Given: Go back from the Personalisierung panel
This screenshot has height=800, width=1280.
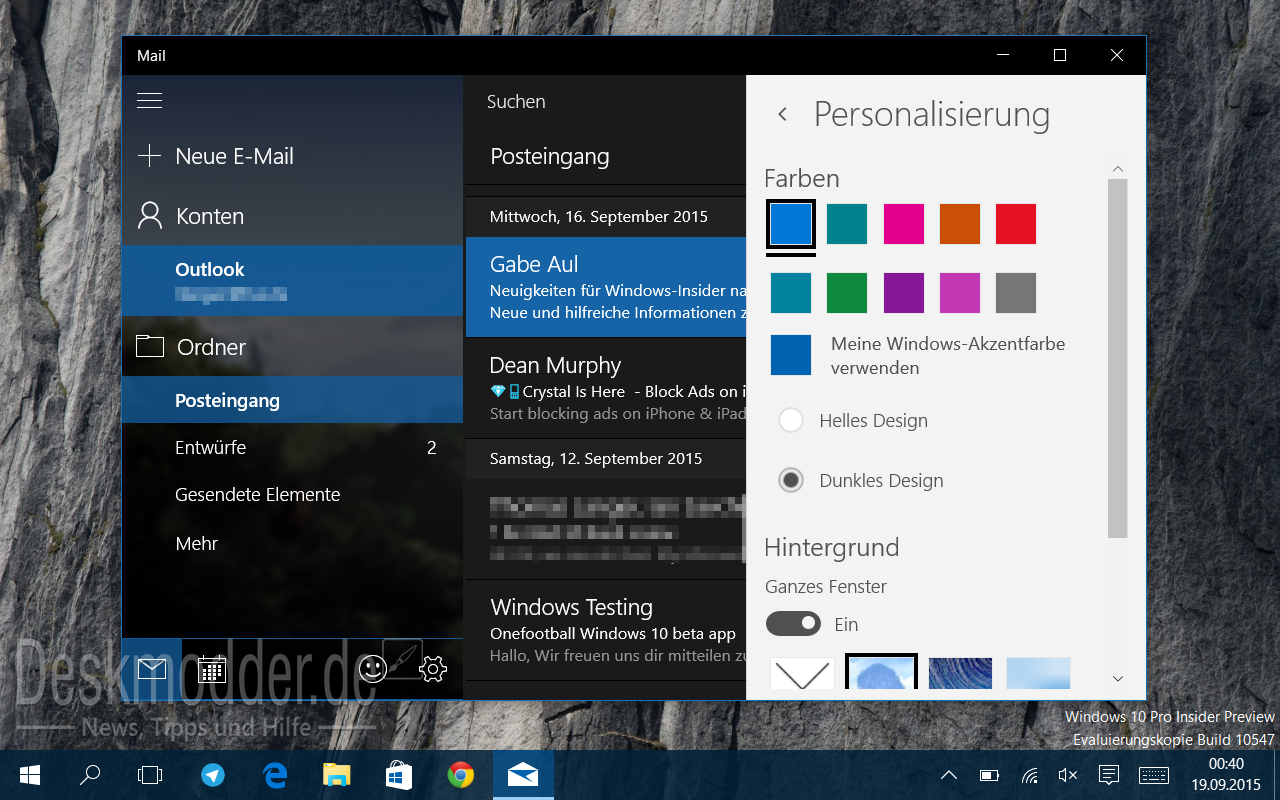Looking at the screenshot, I should point(783,114).
